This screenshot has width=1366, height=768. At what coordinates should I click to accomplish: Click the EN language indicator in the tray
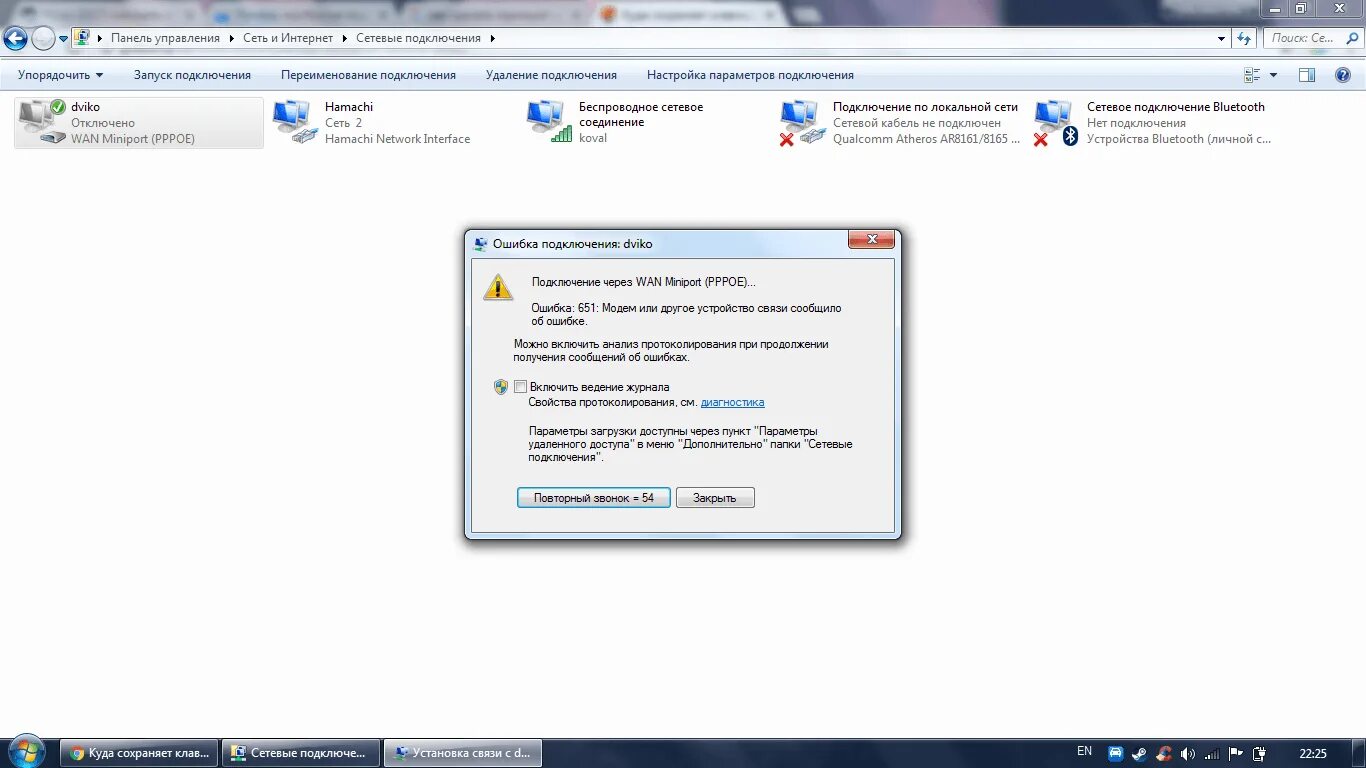coord(1084,752)
